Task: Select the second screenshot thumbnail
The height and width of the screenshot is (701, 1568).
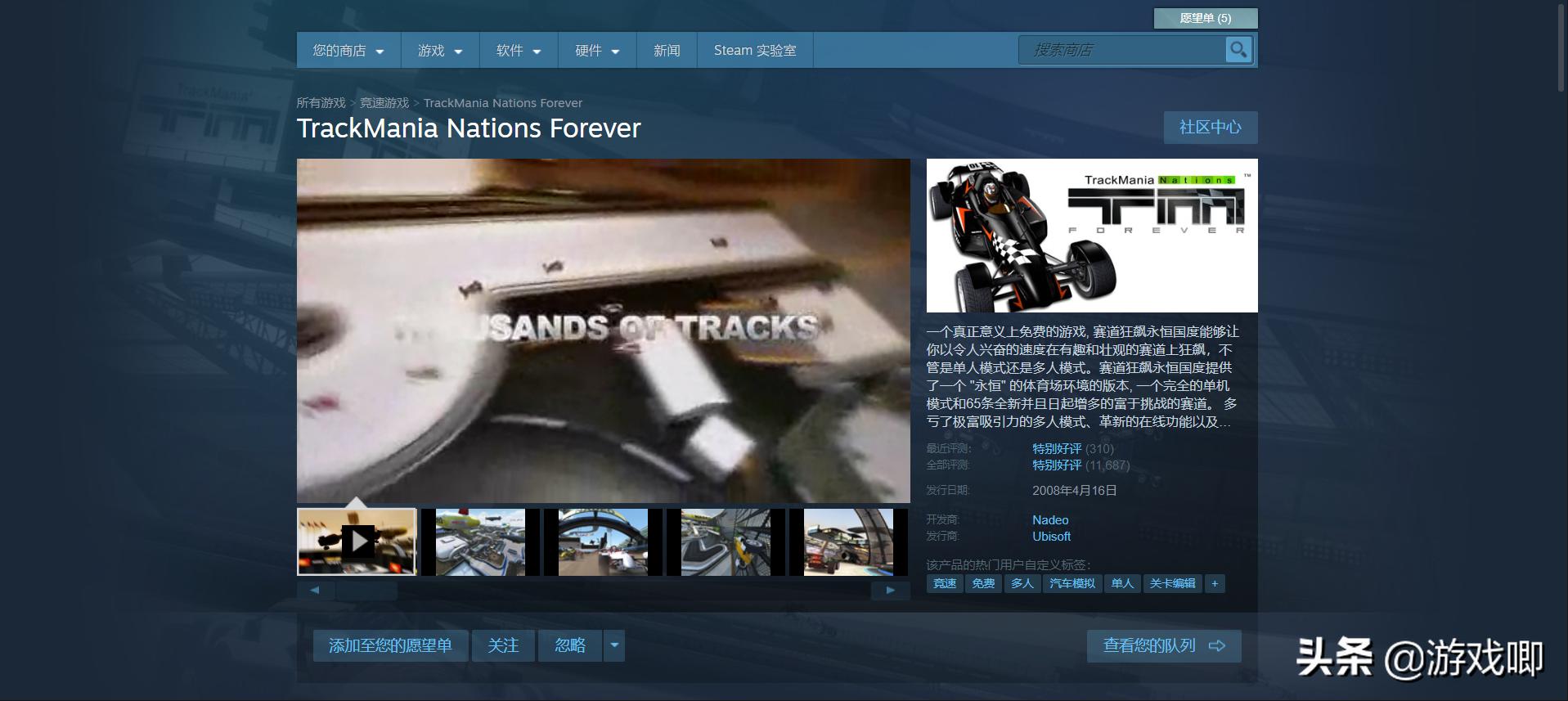Action: [x=480, y=541]
